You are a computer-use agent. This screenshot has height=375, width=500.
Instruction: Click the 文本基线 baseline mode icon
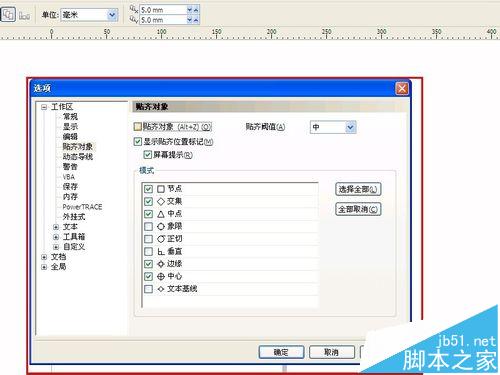[x=161, y=289]
